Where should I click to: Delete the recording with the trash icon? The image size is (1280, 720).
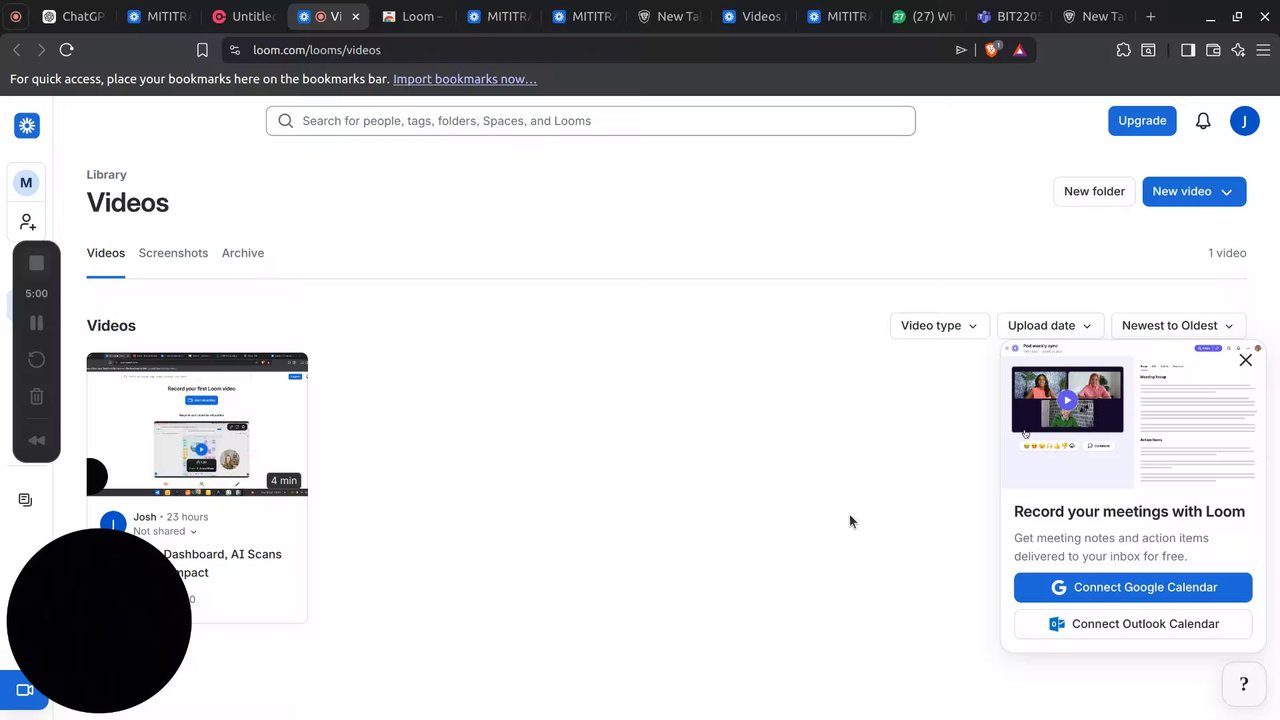36,397
